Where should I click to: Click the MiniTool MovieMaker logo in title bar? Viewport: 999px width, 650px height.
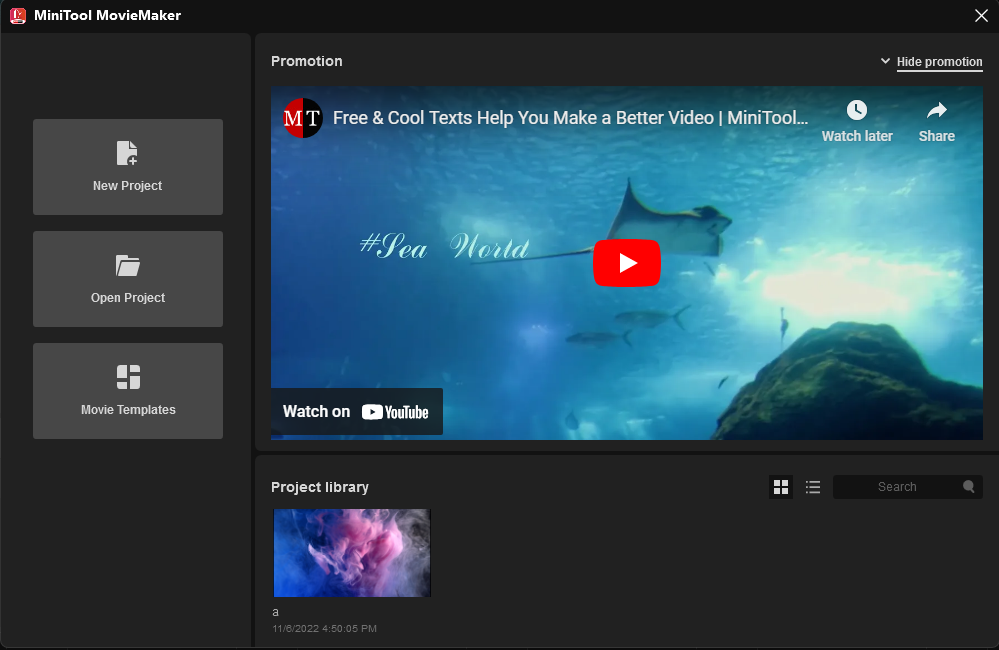17,15
